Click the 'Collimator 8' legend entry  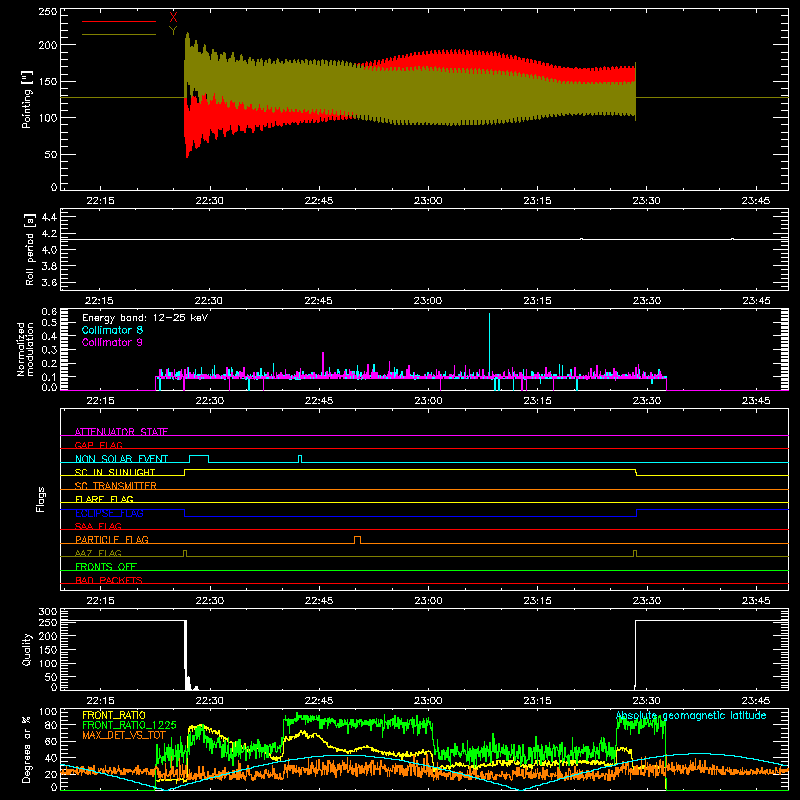(x=112, y=330)
